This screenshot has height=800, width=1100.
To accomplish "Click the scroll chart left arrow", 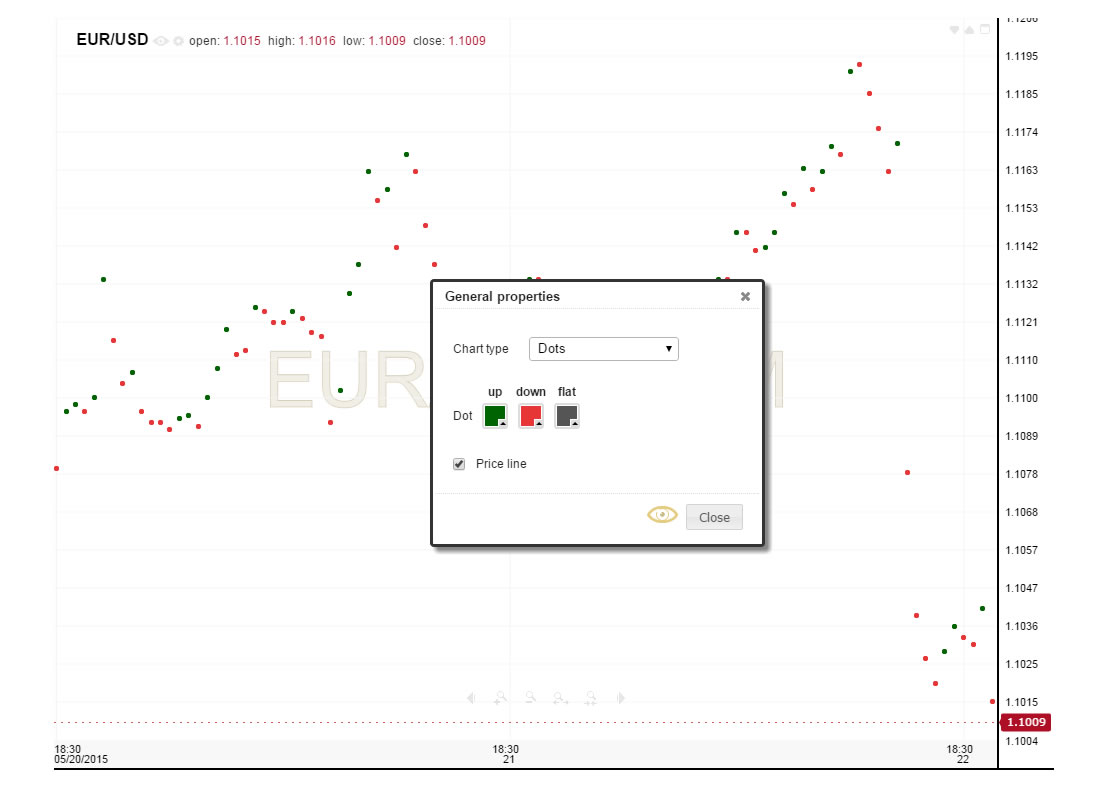I will [x=471, y=698].
